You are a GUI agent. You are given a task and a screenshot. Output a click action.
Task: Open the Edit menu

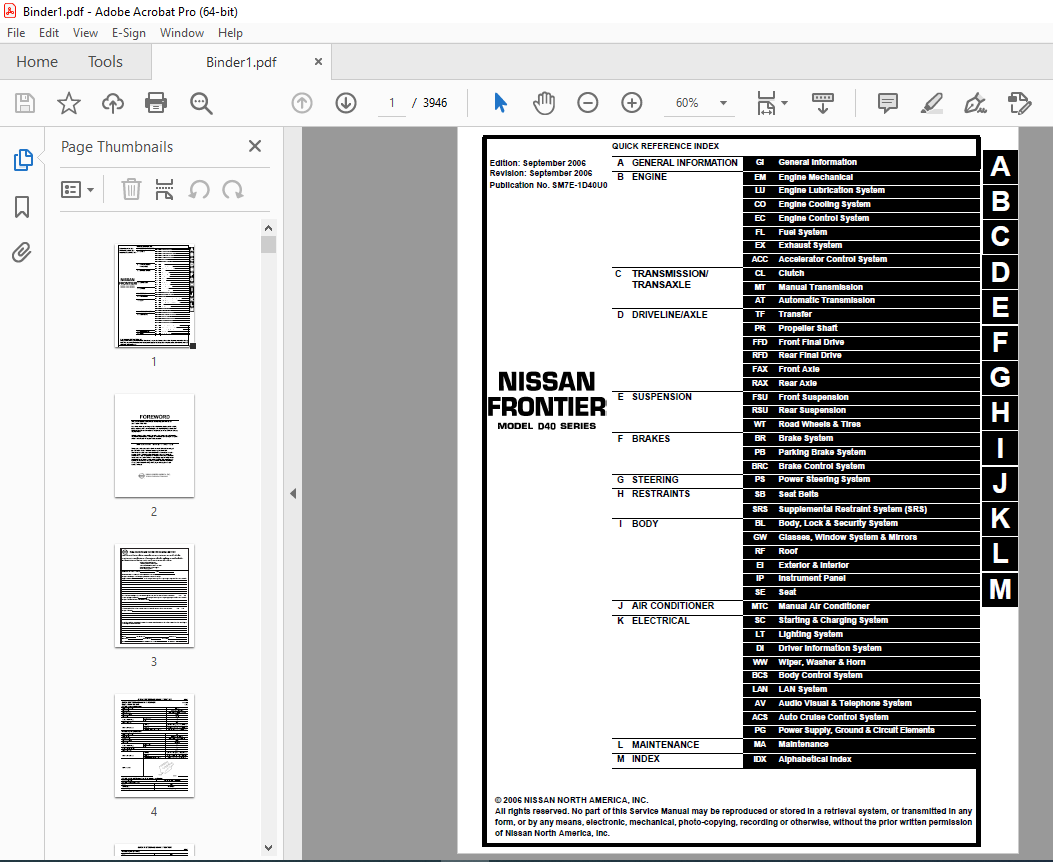click(48, 33)
